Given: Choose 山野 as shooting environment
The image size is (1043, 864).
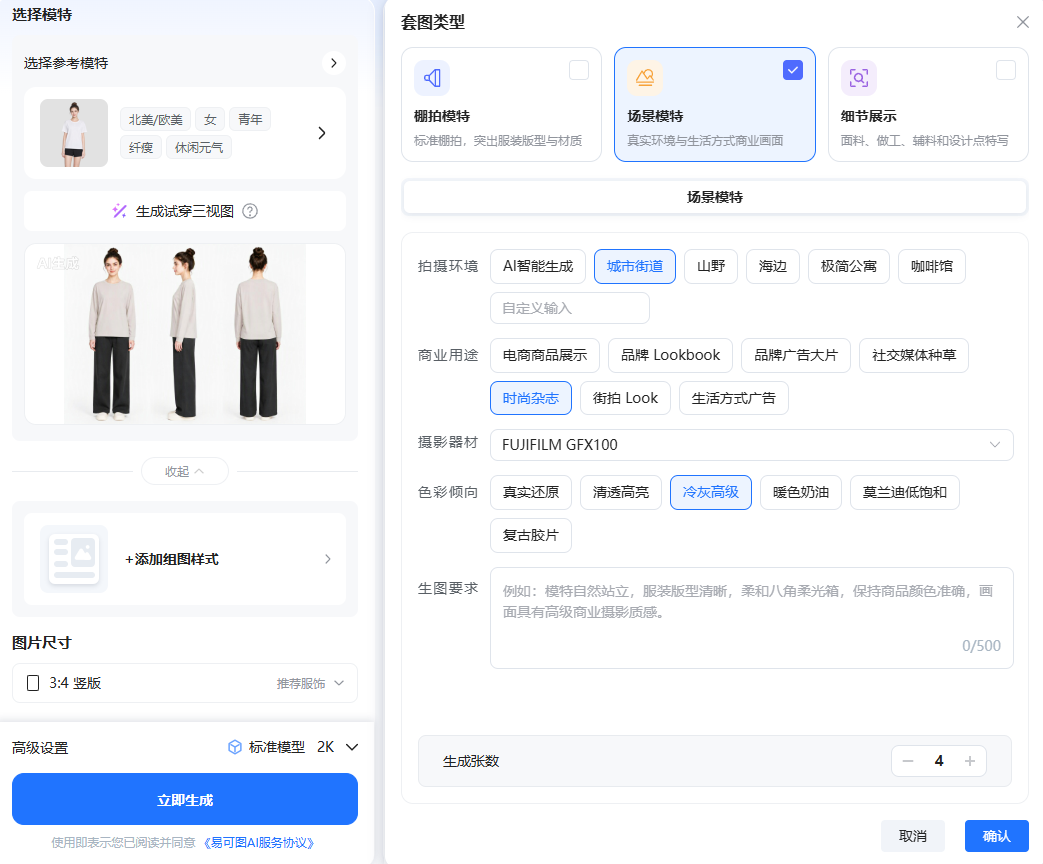Looking at the screenshot, I should point(710,266).
